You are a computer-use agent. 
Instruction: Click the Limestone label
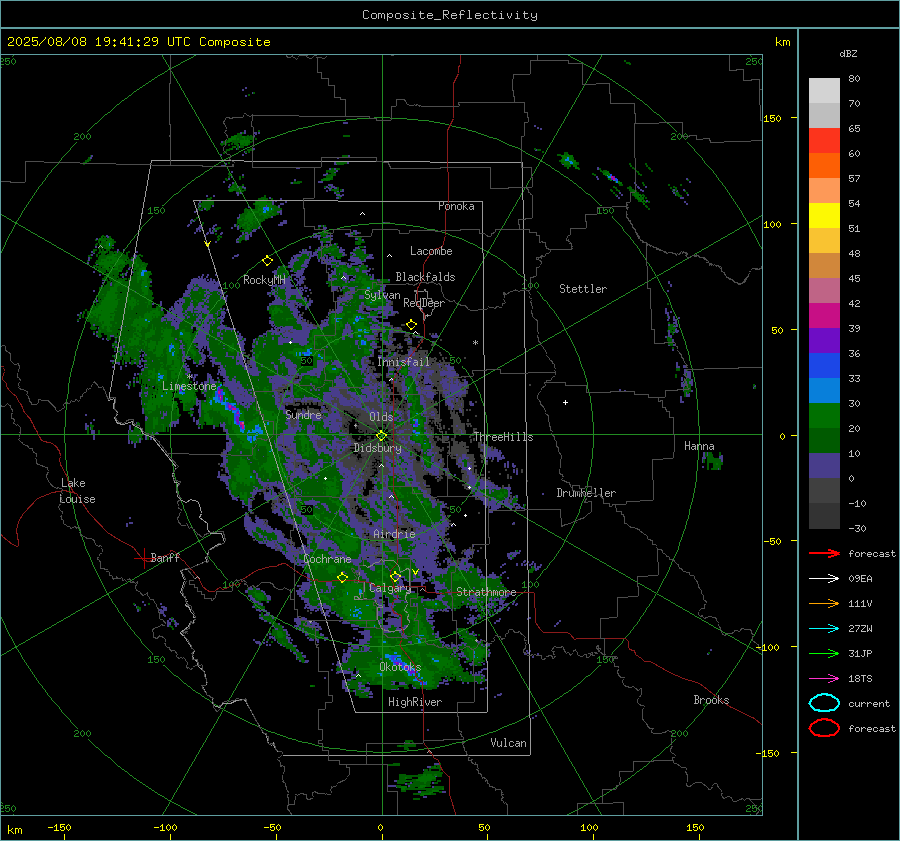coord(189,386)
